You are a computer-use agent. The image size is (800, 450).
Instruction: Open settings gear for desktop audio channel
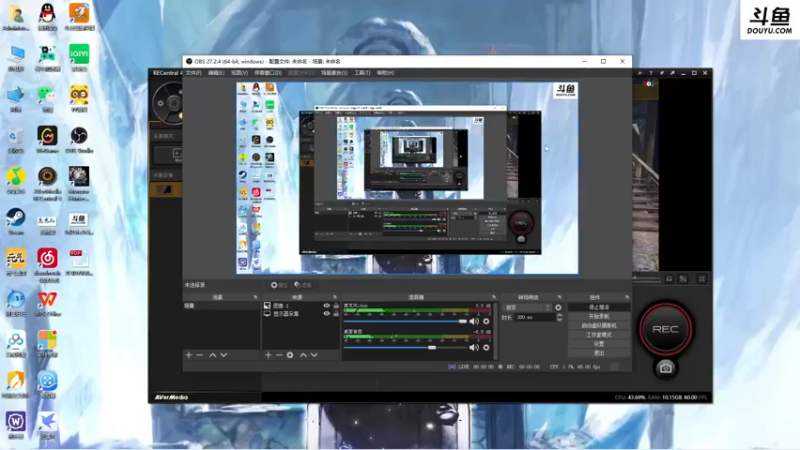486,347
